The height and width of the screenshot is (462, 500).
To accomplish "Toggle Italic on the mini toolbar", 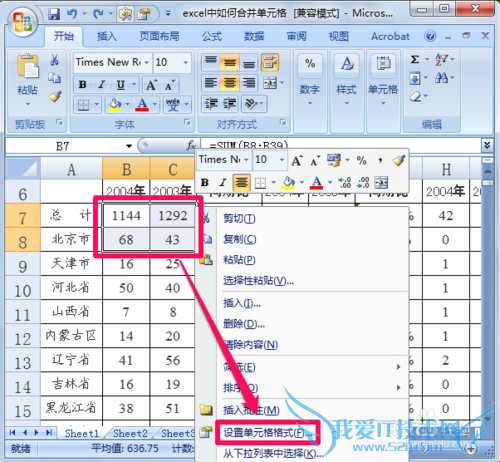I will 222,183.
